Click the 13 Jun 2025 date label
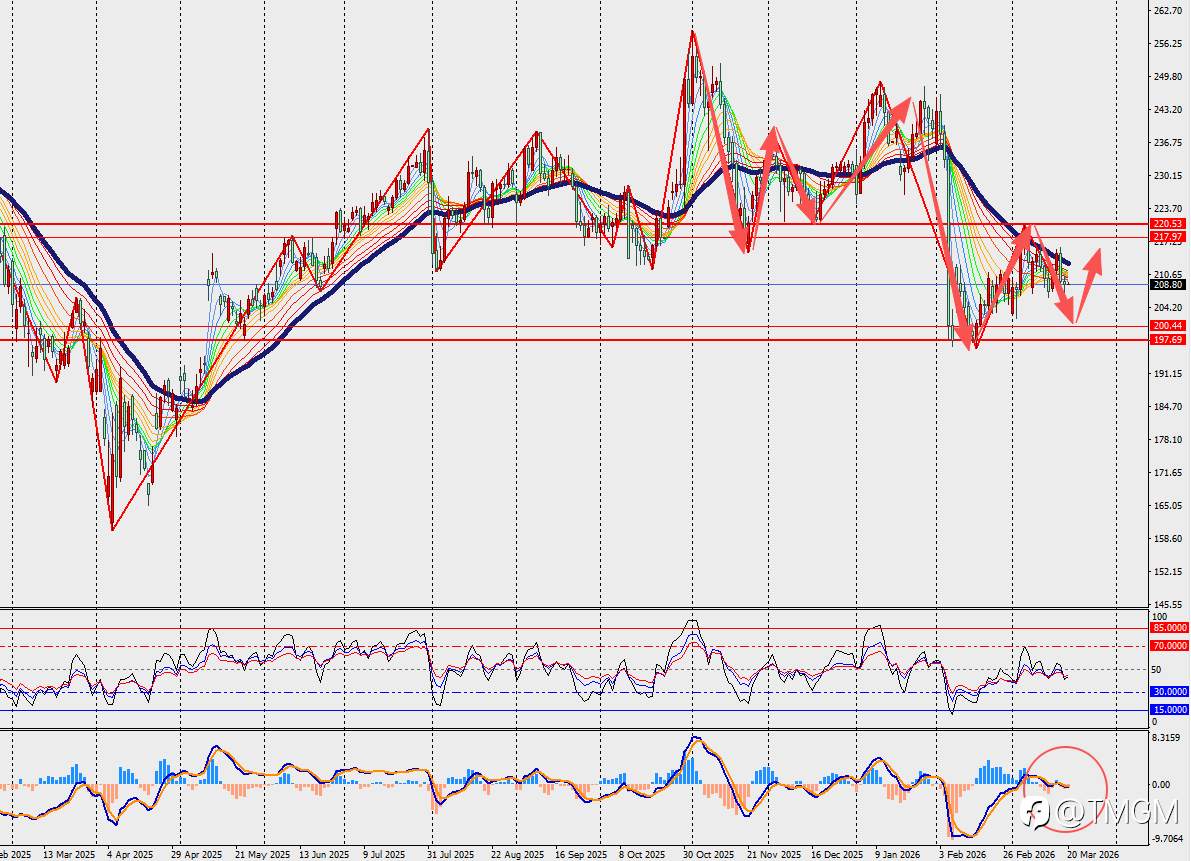Screen dimensions: 1191x861 click(x=326, y=854)
